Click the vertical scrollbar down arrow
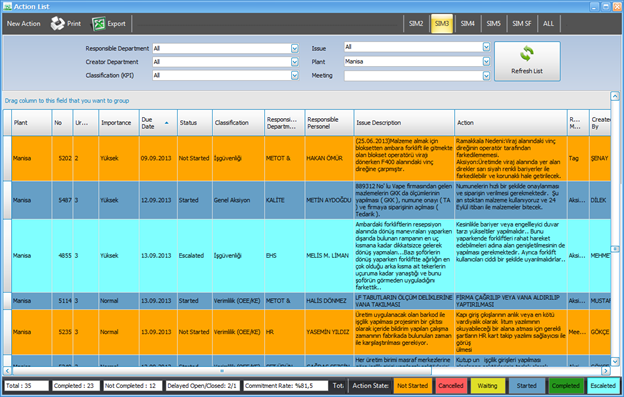The image size is (624, 397). 615,362
